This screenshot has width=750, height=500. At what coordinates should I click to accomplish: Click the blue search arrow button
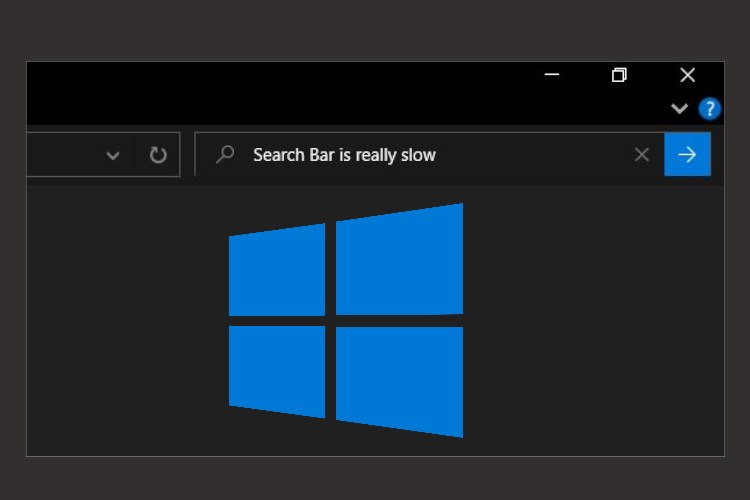[687, 155]
